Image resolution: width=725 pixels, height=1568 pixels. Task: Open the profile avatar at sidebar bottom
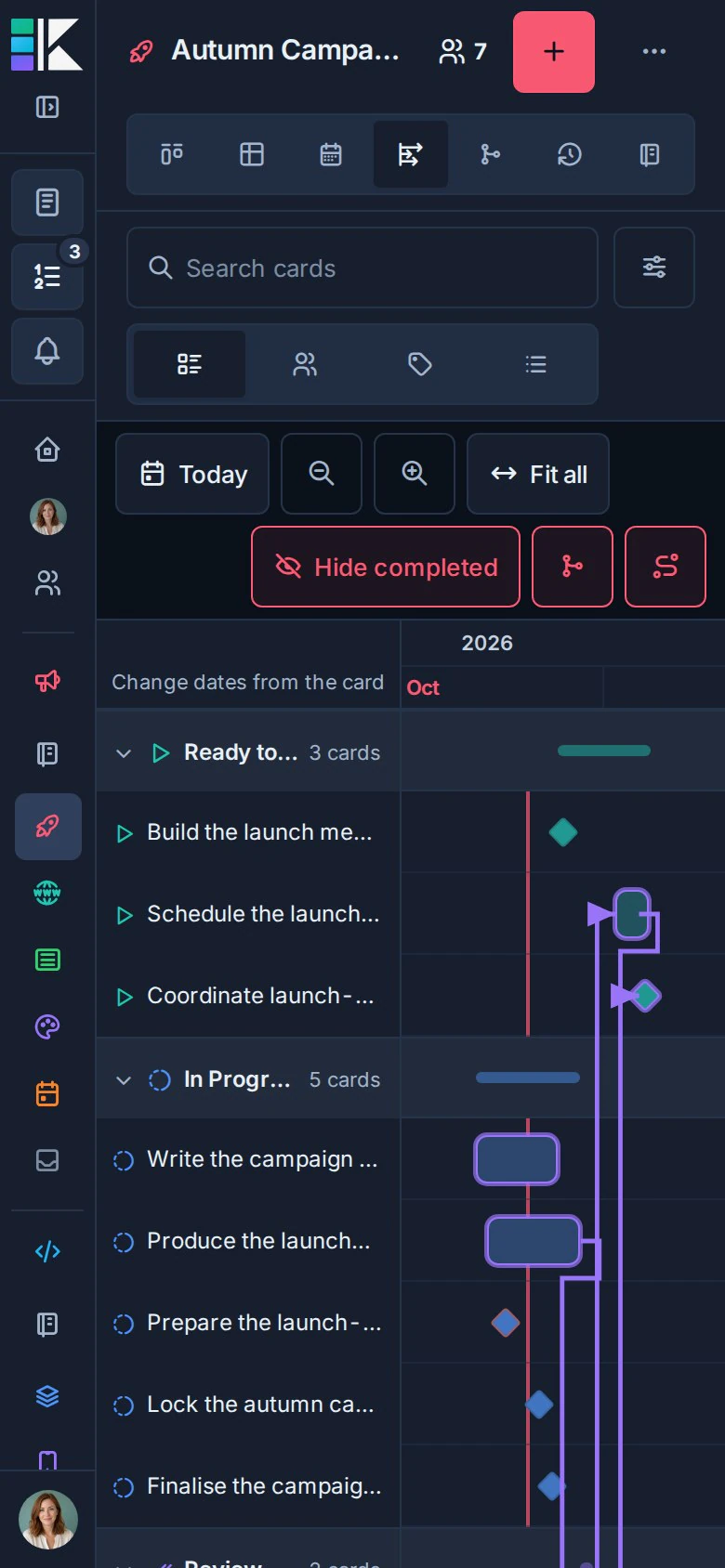pyautogui.click(x=48, y=1520)
